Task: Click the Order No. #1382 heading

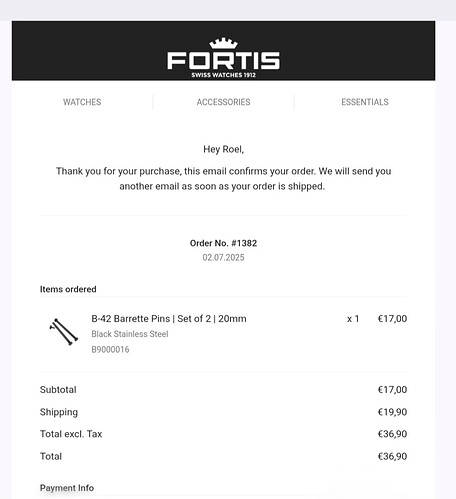Action: (223, 243)
